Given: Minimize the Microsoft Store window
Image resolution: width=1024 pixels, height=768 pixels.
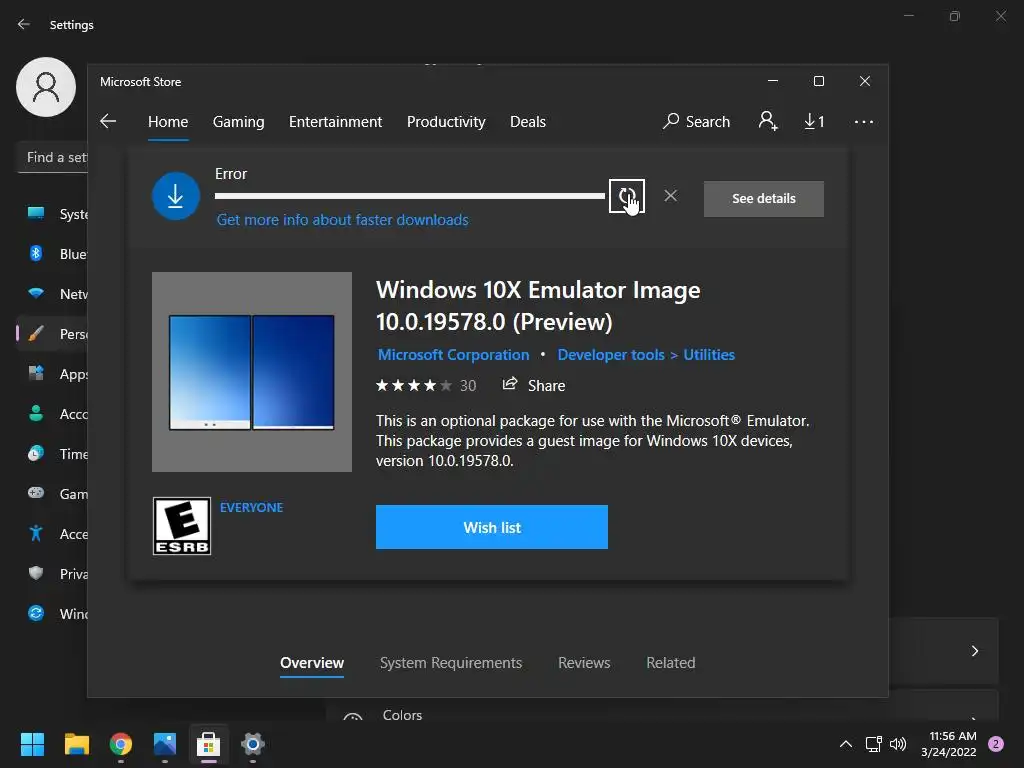Looking at the screenshot, I should click(x=773, y=81).
